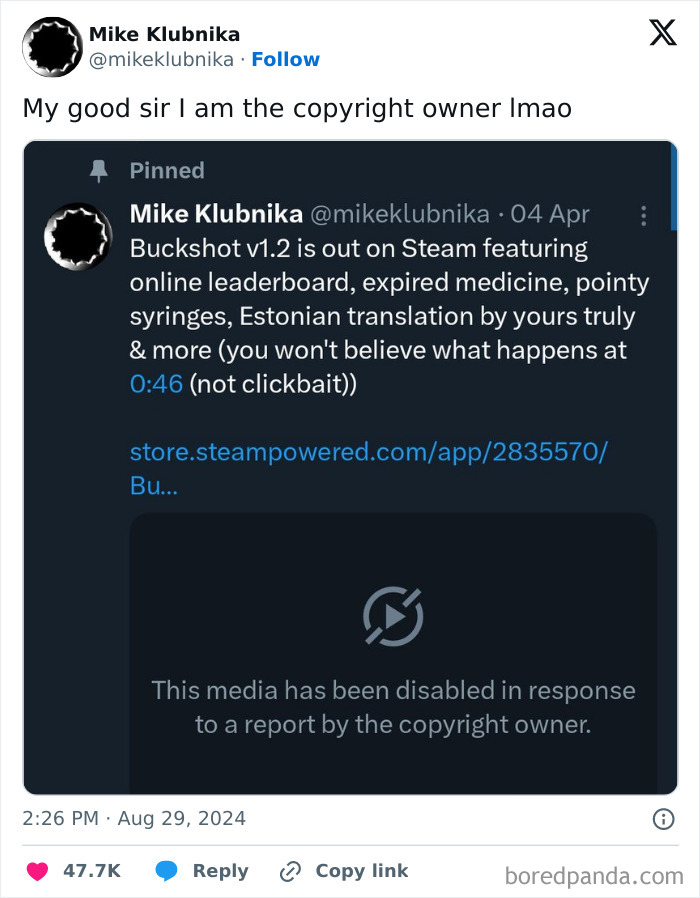Open the disabled media play icon

pyautogui.click(x=394, y=618)
